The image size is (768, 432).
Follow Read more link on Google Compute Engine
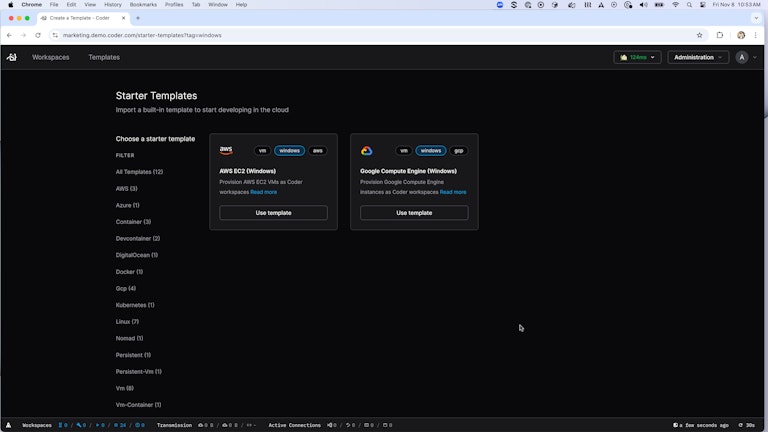tap(453, 192)
